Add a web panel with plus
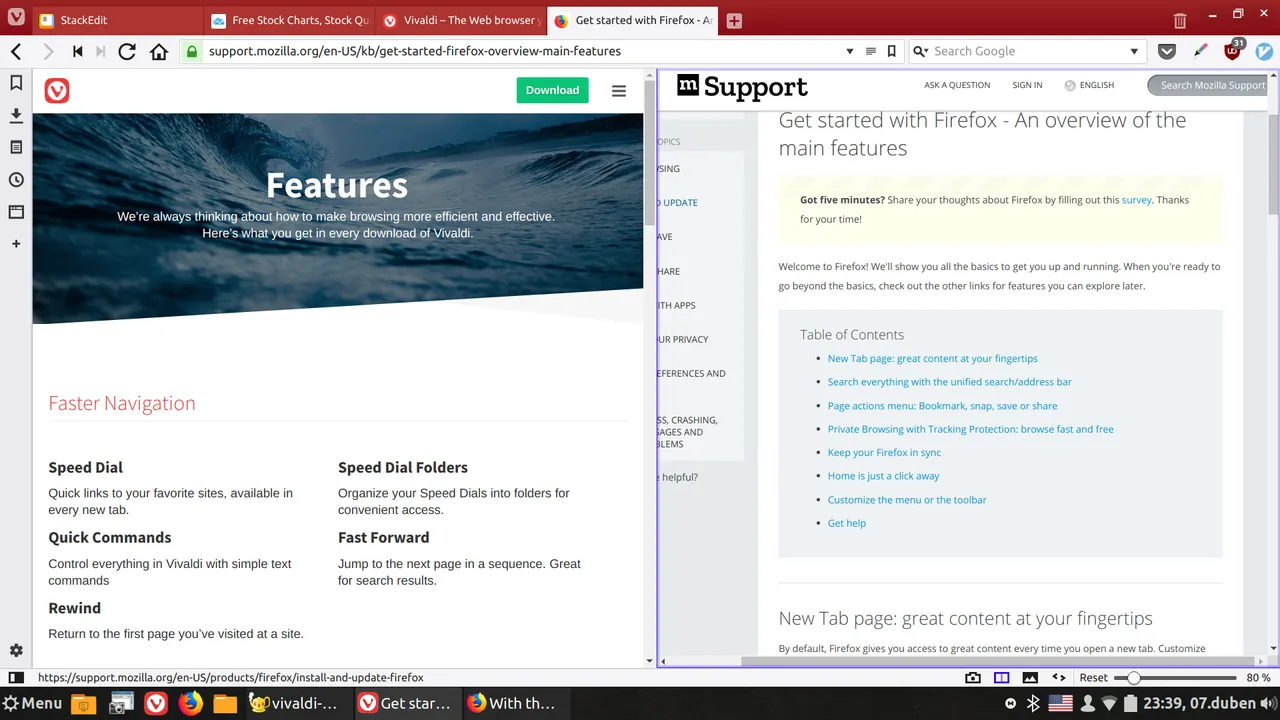This screenshot has height=720, width=1280. tap(16, 244)
